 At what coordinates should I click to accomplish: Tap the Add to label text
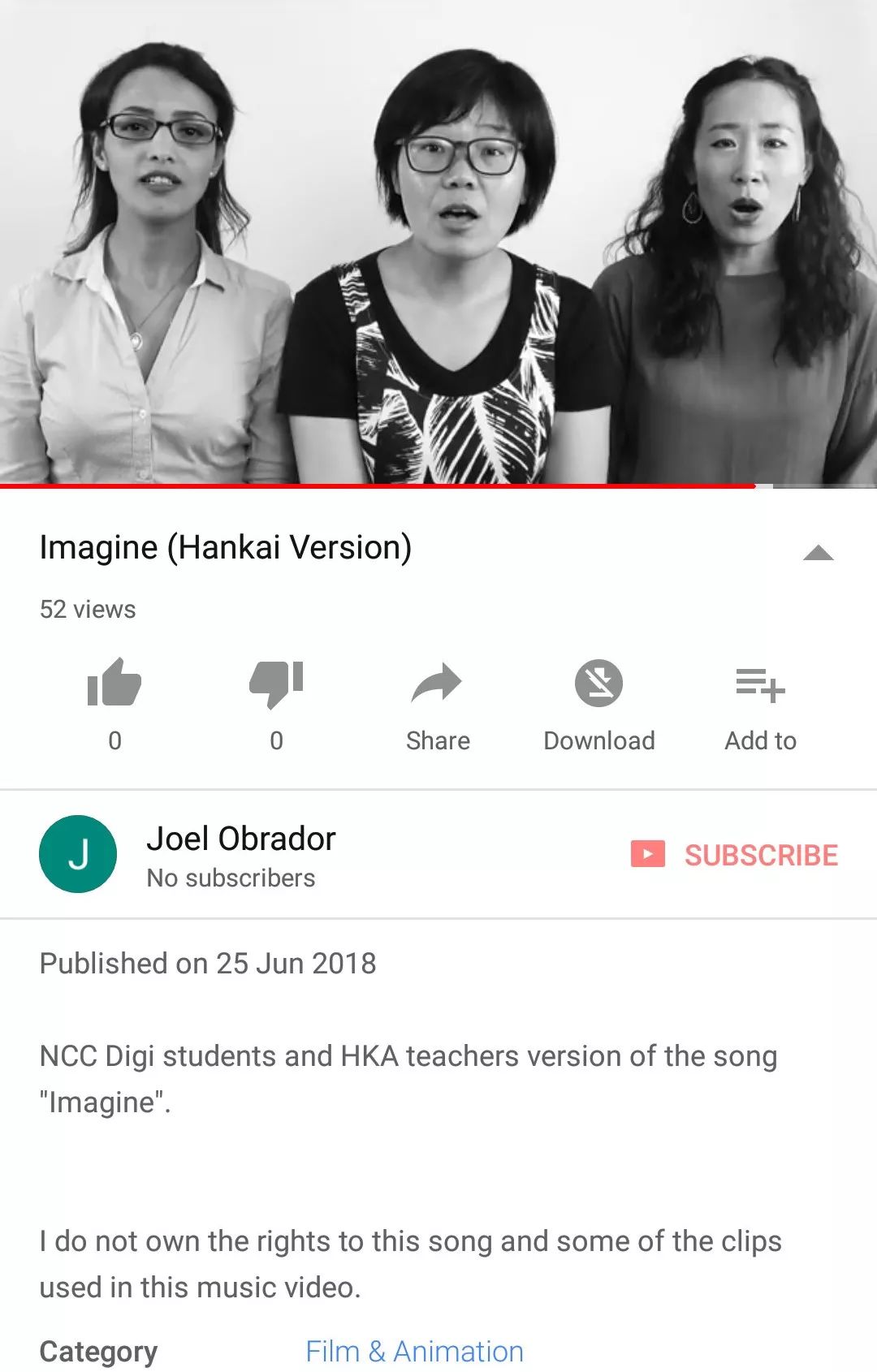(x=761, y=740)
